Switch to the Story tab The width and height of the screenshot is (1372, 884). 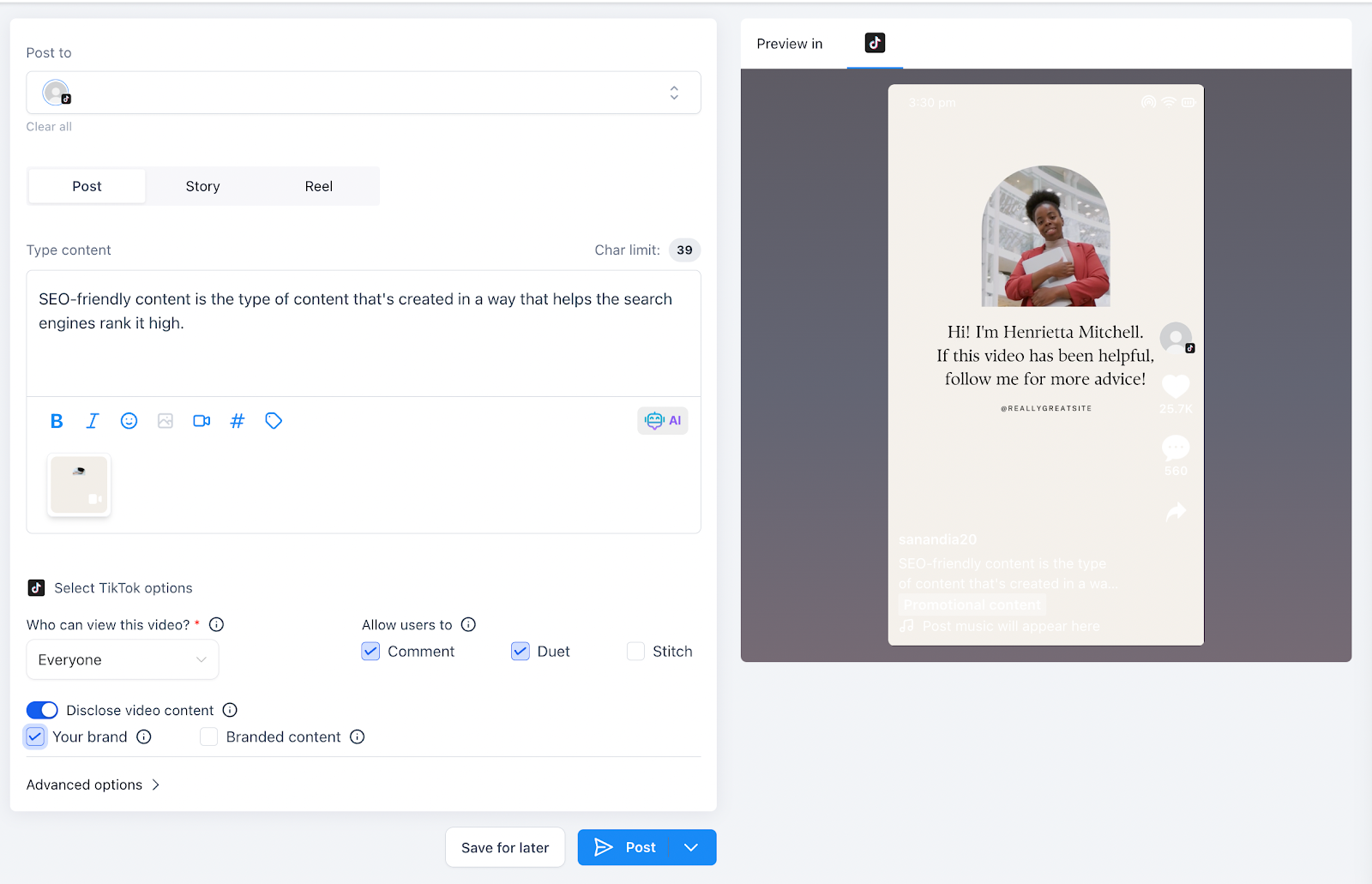[203, 186]
